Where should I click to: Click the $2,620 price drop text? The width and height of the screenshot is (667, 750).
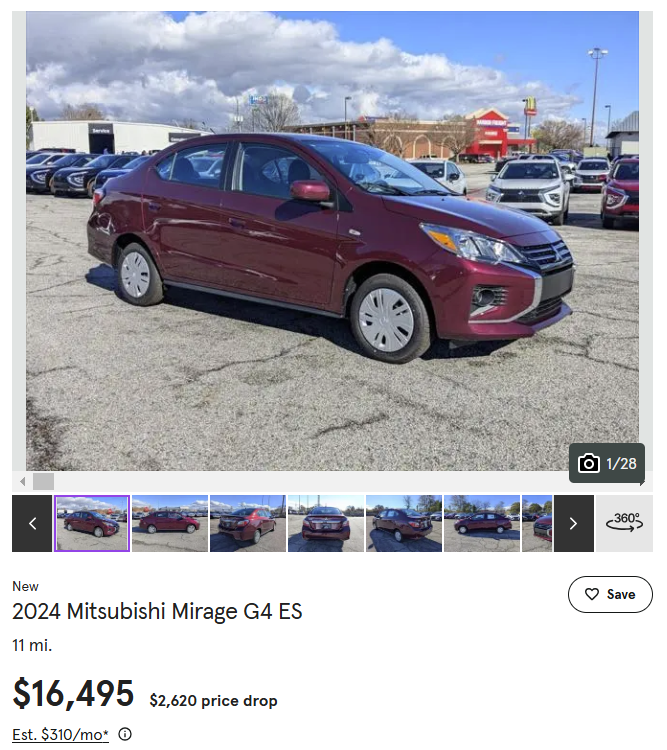213,701
